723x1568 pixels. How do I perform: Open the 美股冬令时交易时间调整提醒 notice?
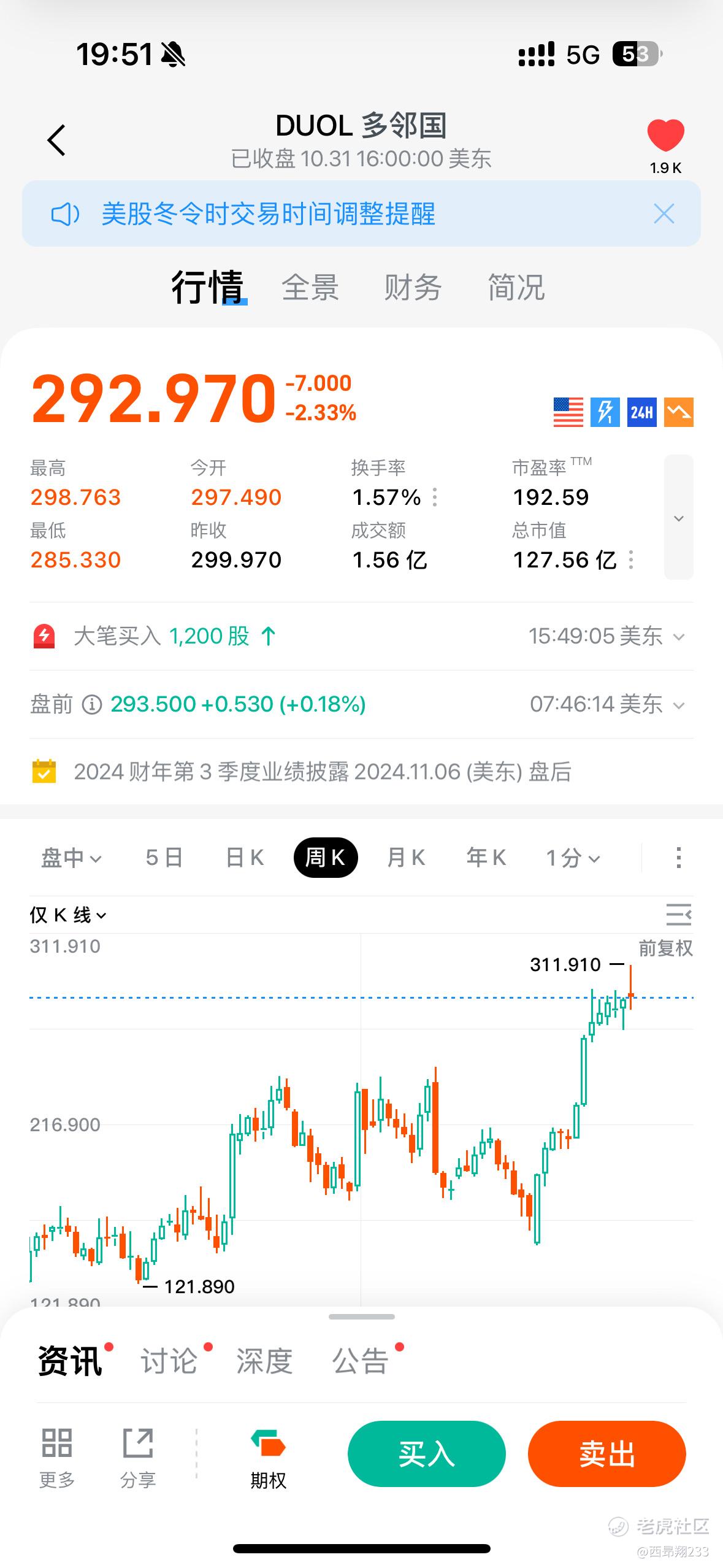(268, 214)
